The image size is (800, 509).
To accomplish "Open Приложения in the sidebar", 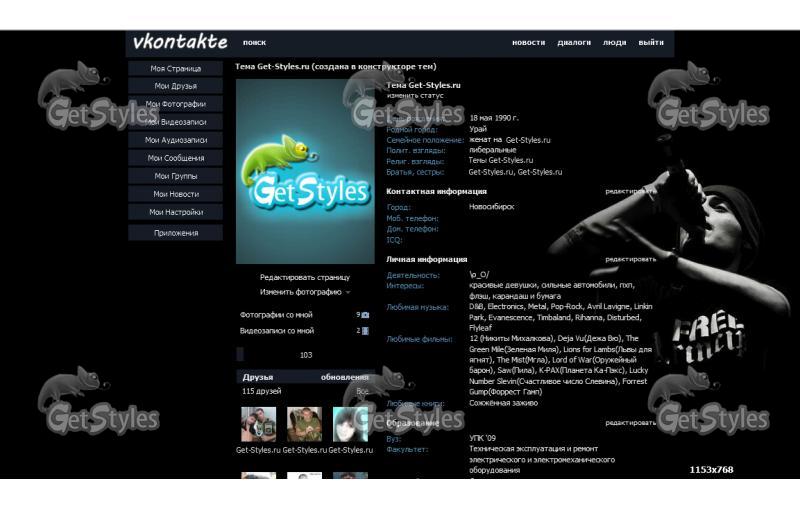I will click(176, 233).
